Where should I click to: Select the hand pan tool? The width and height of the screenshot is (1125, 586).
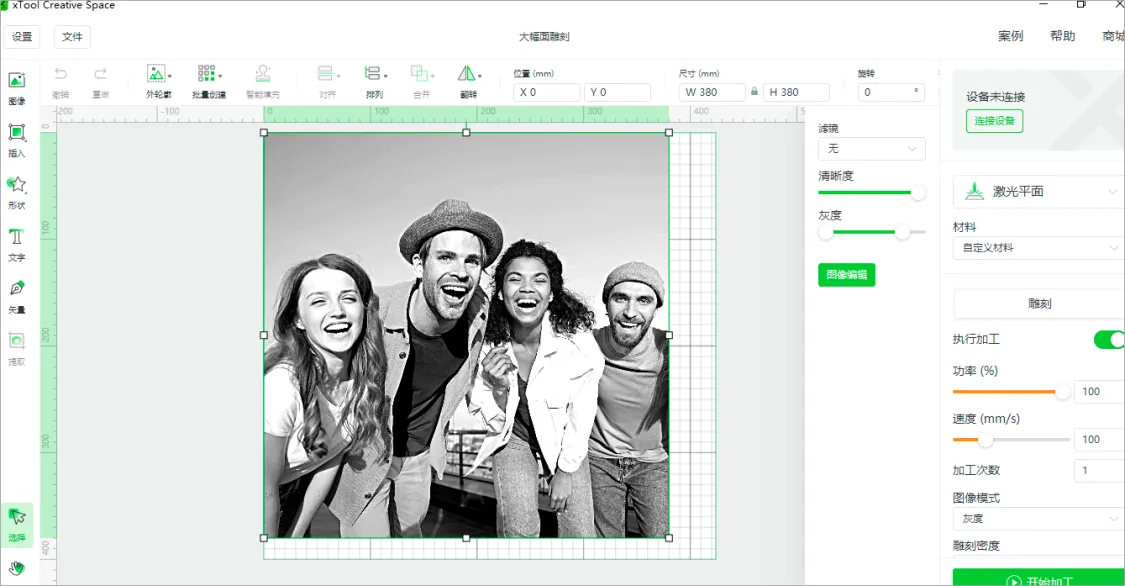tap(17, 568)
